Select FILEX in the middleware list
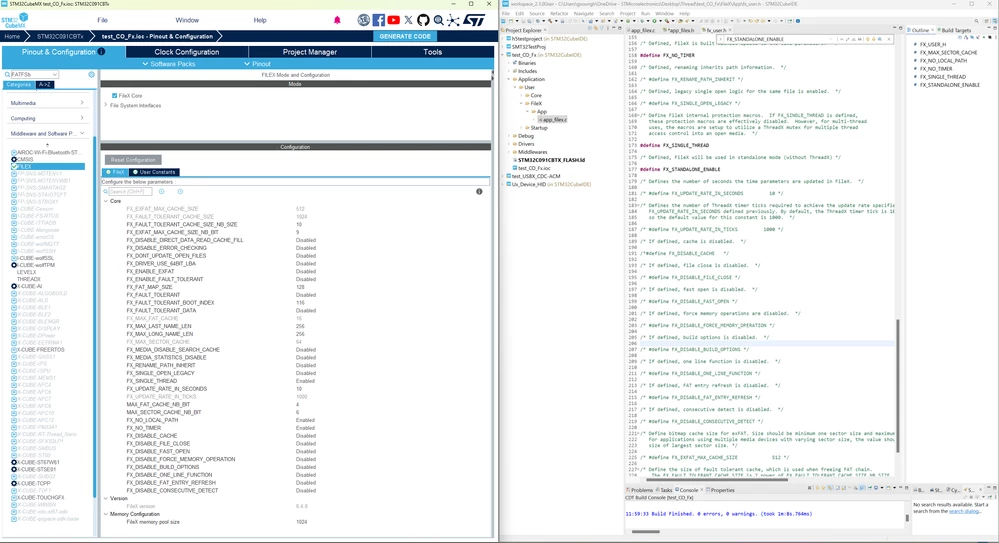Viewport: 999px width, 543px height. (x=48, y=166)
